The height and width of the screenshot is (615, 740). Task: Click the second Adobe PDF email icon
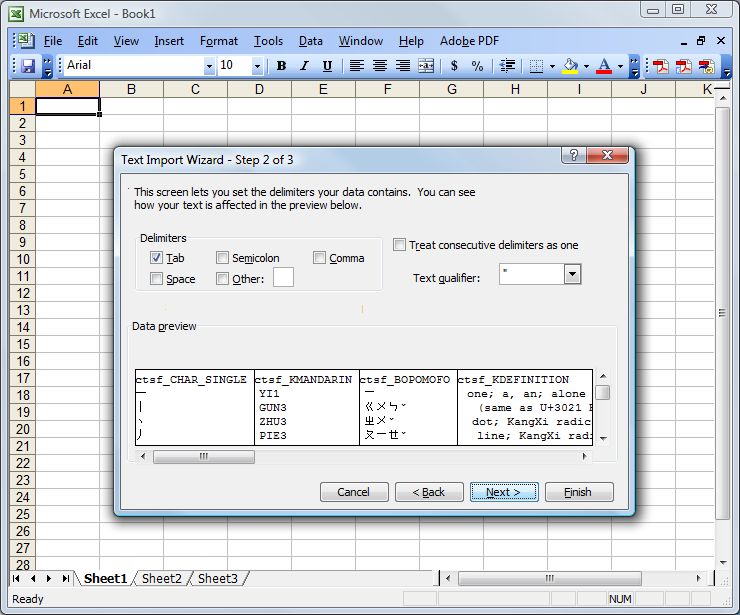(683, 66)
